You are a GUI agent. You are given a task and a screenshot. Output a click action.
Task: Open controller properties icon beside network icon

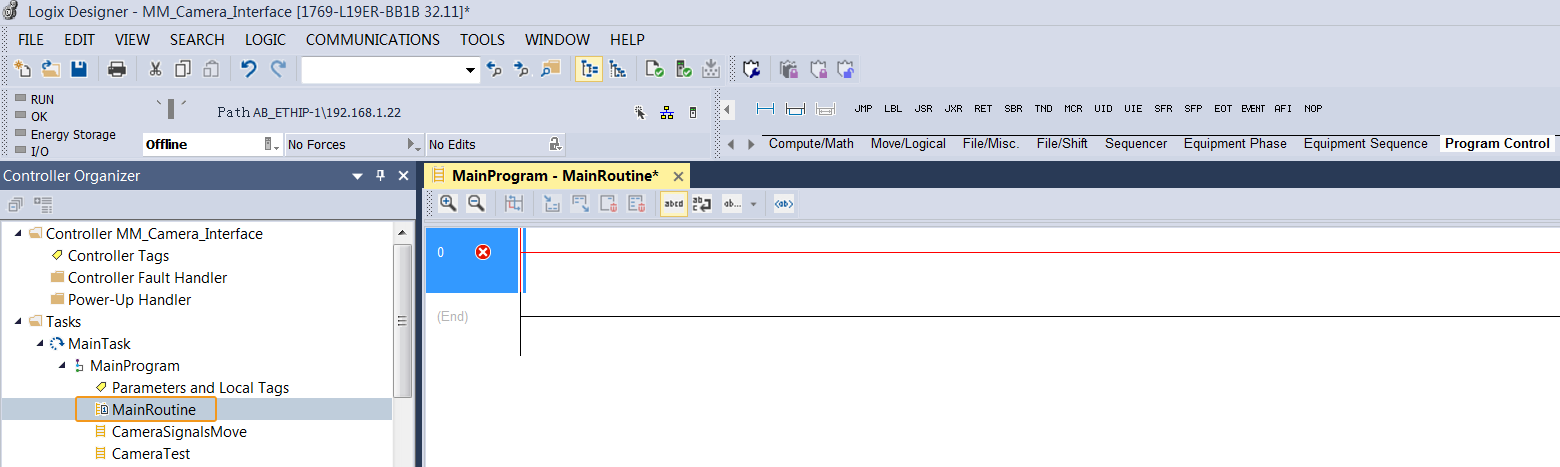(x=694, y=113)
